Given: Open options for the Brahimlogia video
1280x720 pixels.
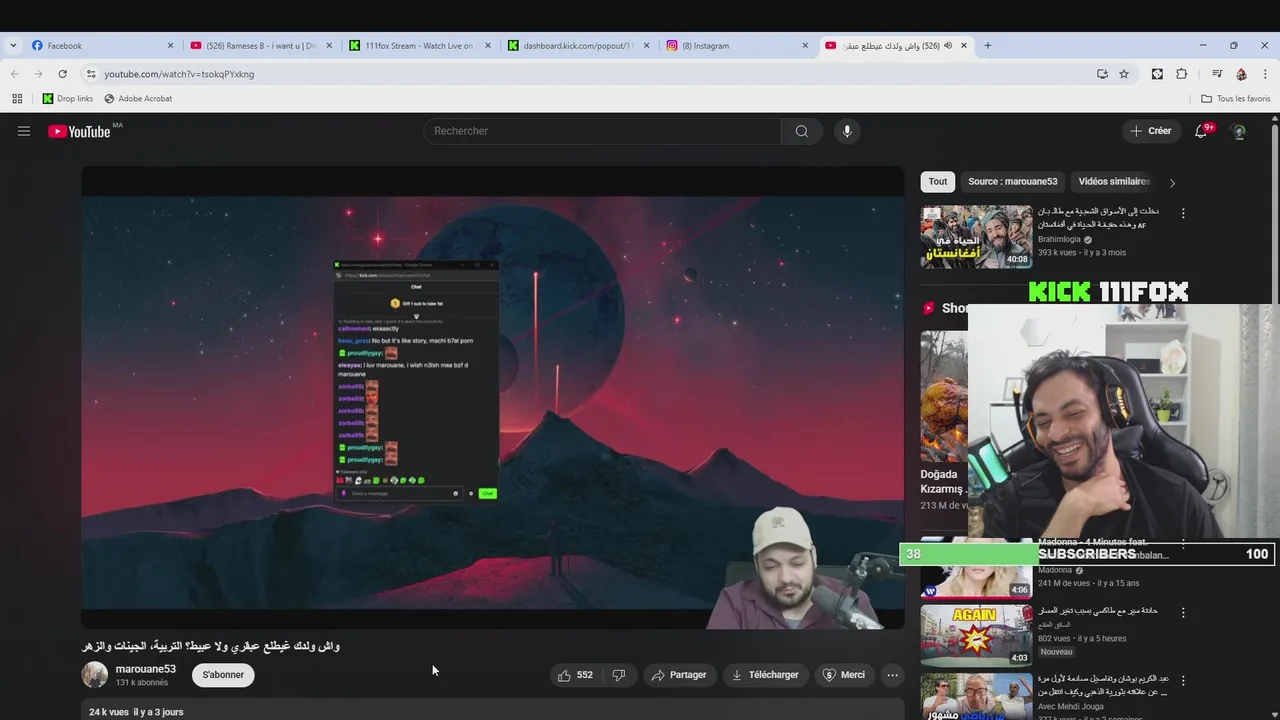Looking at the screenshot, I should coord(1183,213).
